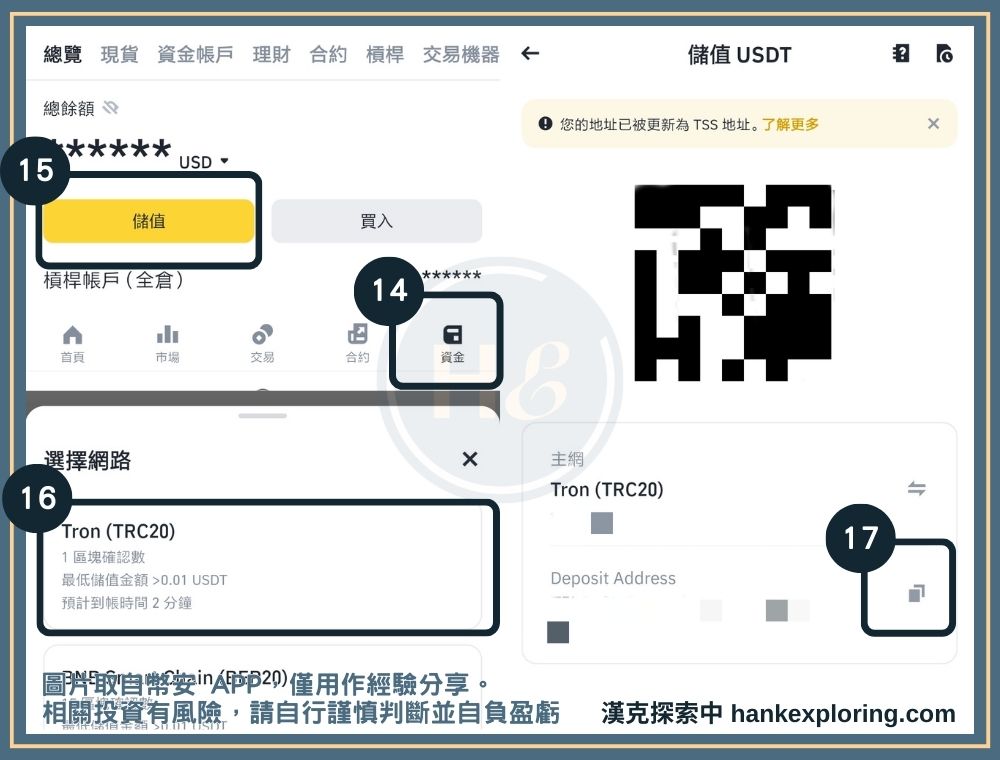Click 槓桿帳戶 (全倉) text
Image resolution: width=1000 pixels, height=760 pixels.
(114, 279)
